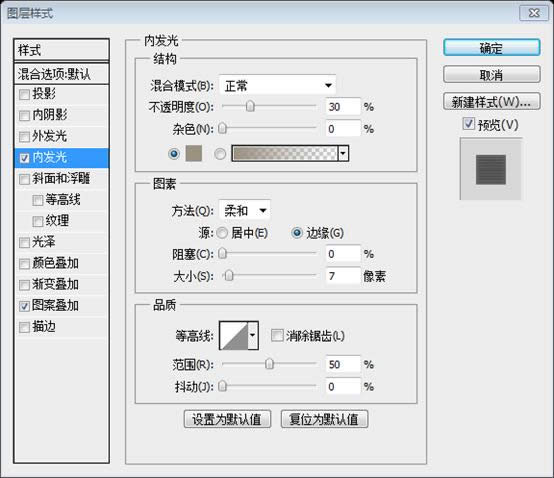
Task: Uncheck the 图案叠加 checkbox
Action: pyautogui.click(x=24, y=306)
